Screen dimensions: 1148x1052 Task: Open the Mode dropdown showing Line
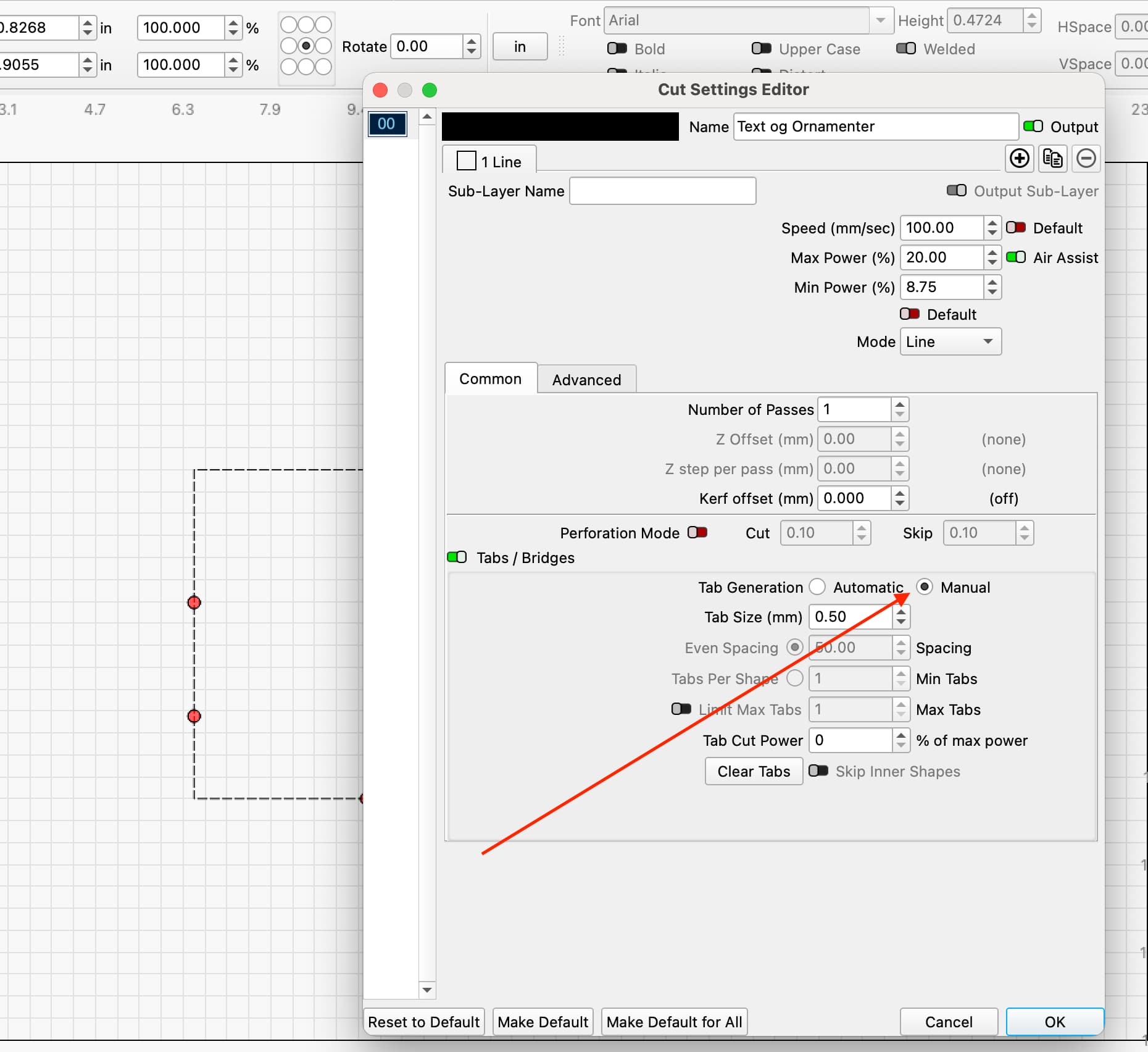[950, 342]
